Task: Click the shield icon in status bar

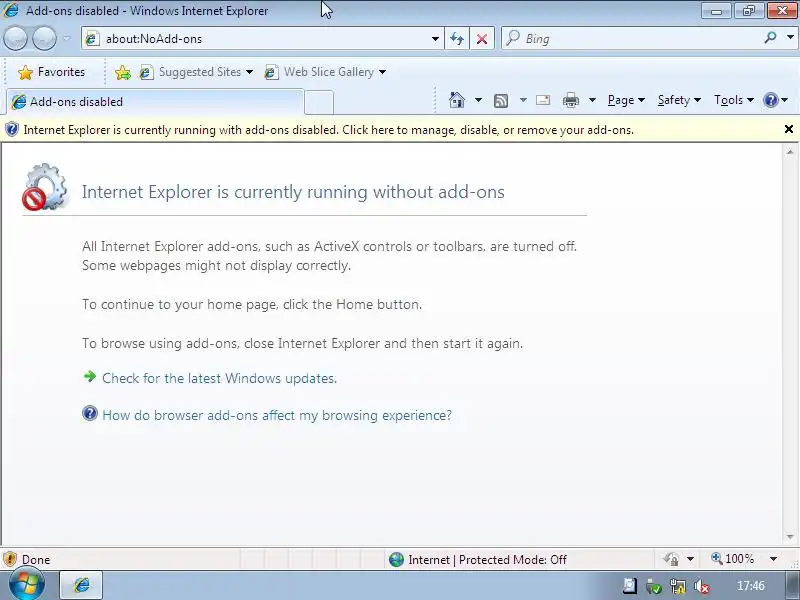Action: (x=10, y=559)
